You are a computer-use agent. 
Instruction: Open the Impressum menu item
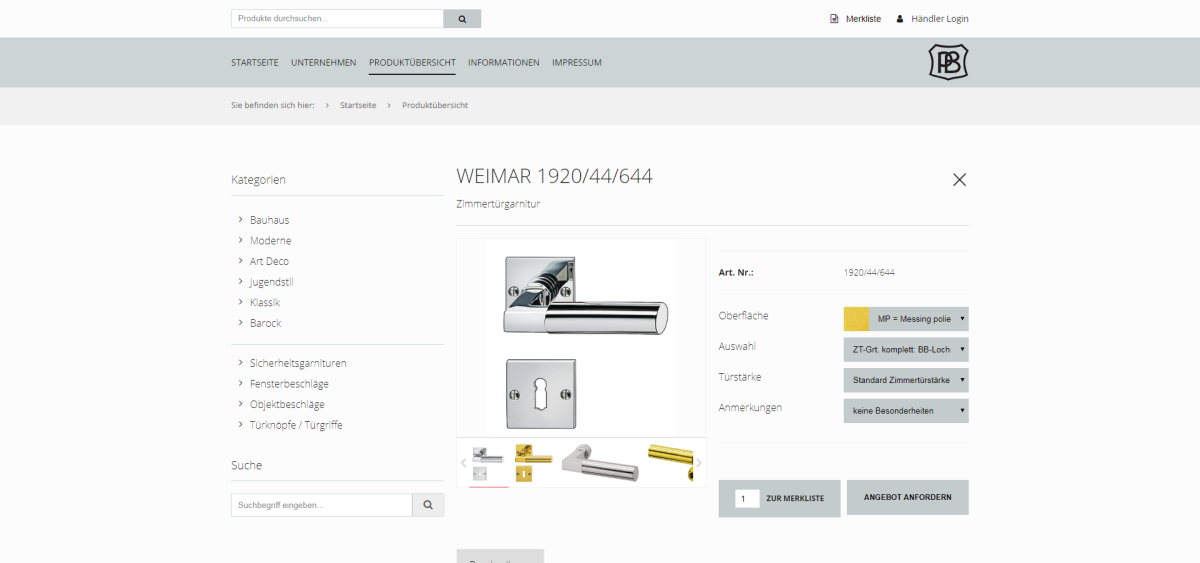(577, 62)
